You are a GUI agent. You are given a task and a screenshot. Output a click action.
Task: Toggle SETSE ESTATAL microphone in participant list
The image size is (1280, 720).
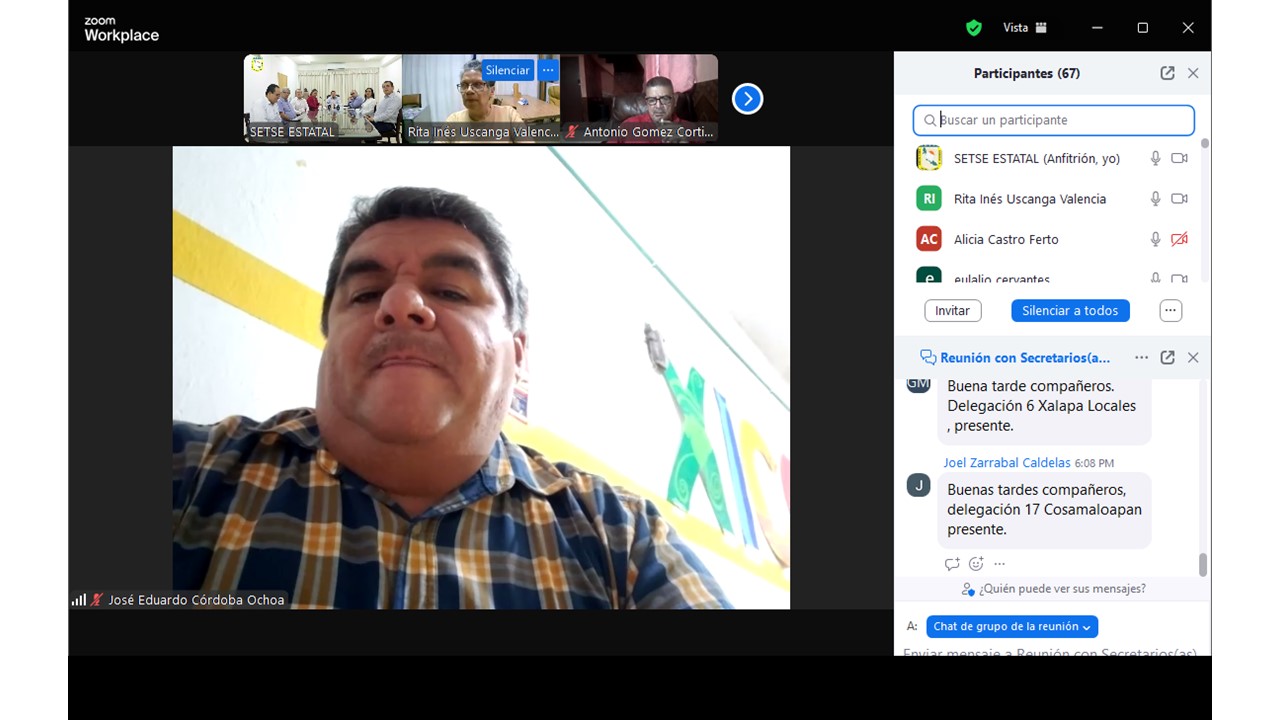pyautogui.click(x=1155, y=158)
